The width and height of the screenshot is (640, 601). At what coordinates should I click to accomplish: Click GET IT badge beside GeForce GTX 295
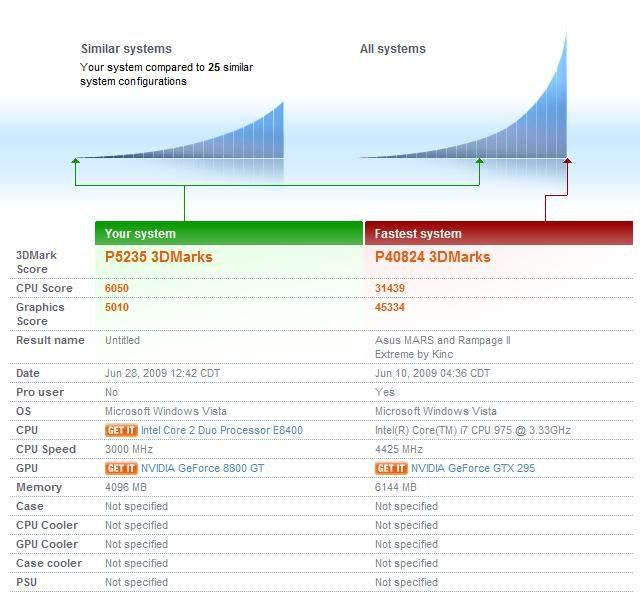click(391, 468)
